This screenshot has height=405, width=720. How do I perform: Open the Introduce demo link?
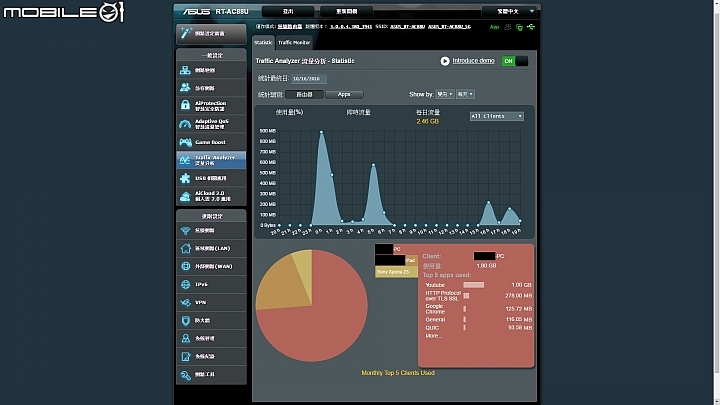(x=473, y=61)
